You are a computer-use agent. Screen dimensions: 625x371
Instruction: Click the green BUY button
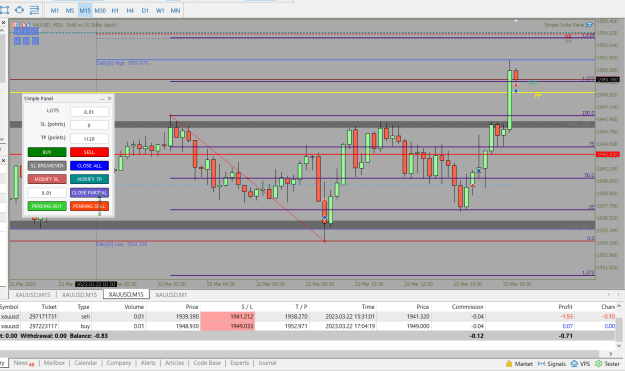(47, 152)
